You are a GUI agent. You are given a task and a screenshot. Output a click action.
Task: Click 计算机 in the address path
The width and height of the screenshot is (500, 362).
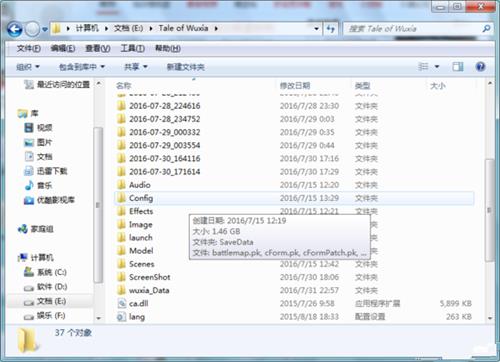pyautogui.click(x=87, y=28)
